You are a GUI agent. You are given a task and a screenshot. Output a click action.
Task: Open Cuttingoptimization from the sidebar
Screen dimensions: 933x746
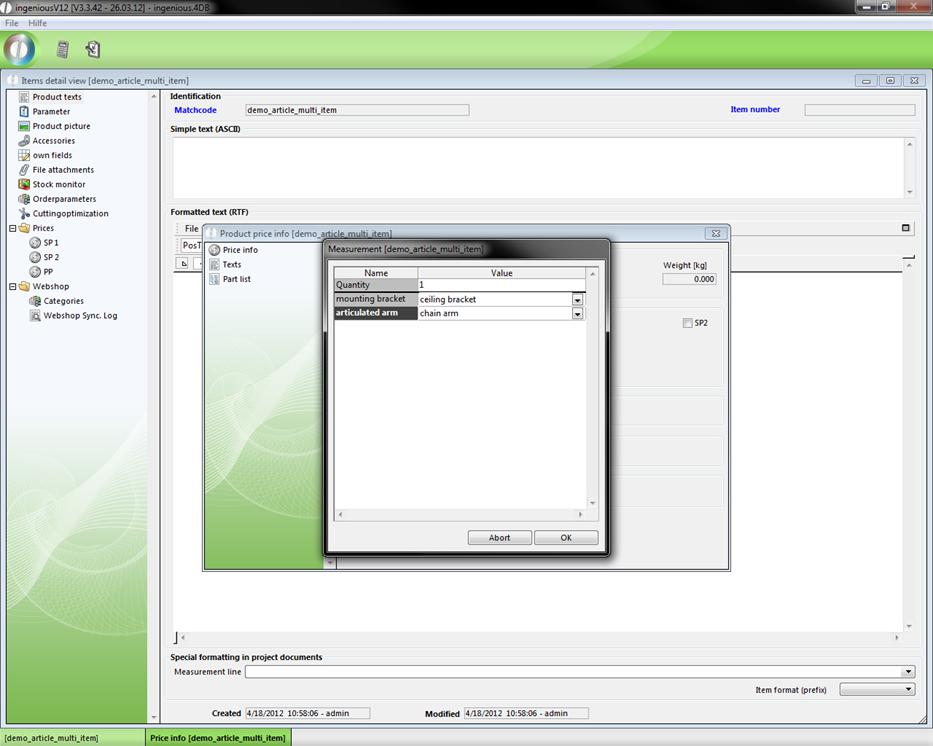point(70,213)
